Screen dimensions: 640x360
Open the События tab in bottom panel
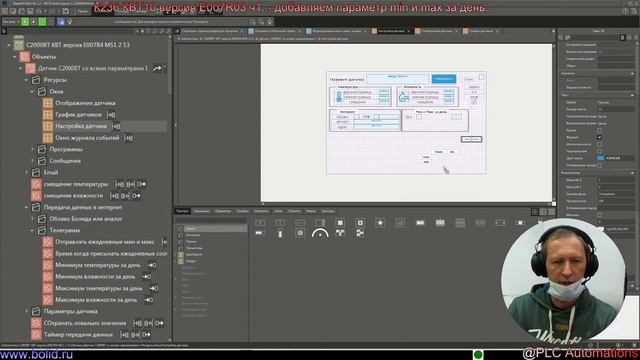294,211
